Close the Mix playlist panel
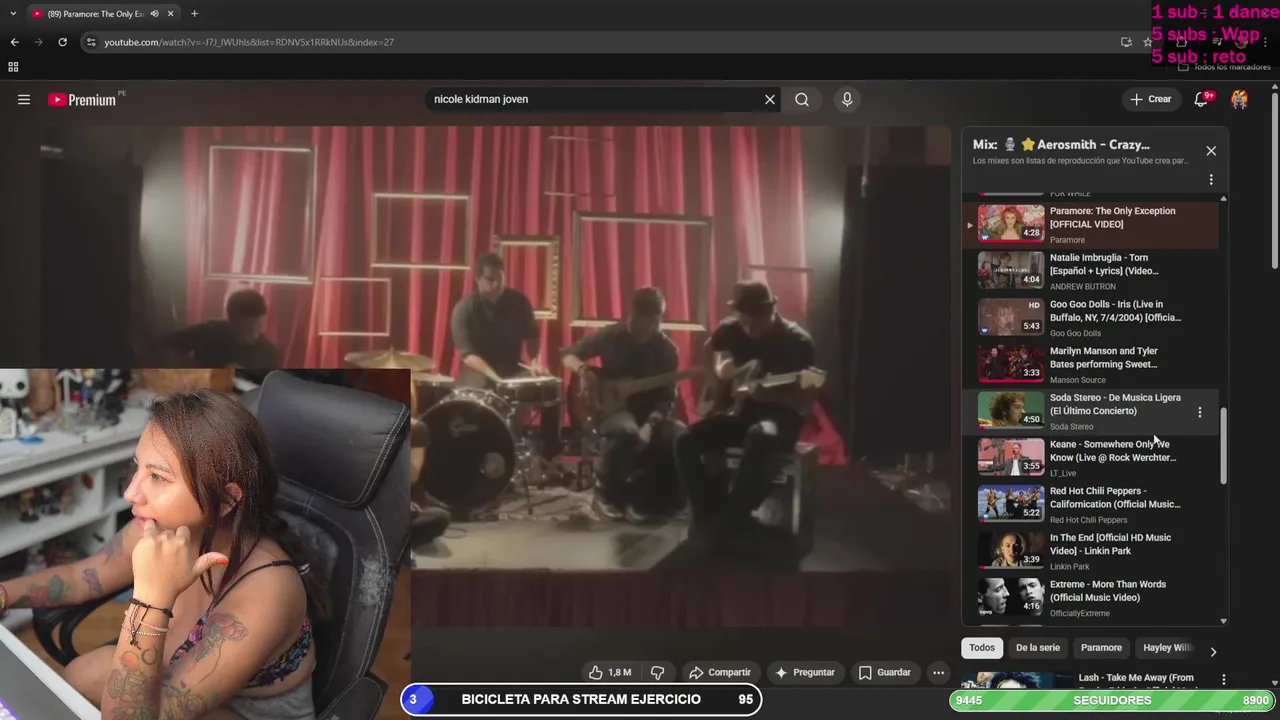The height and width of the screenshot is (720, 1280). point(1211,151)
